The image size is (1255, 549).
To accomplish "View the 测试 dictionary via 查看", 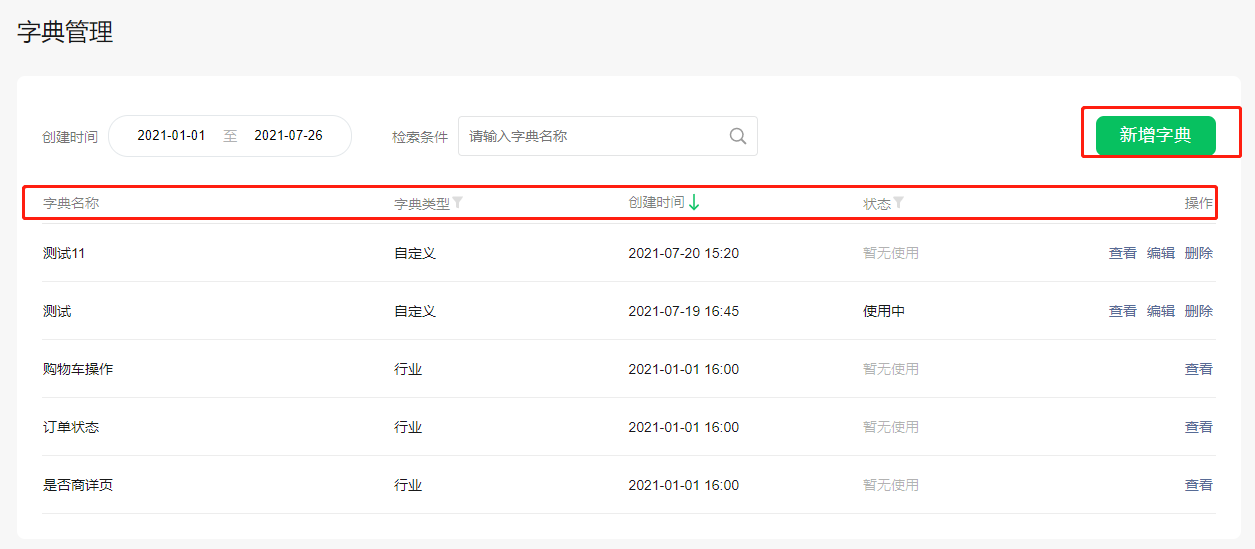I will tap(1122, 311).
